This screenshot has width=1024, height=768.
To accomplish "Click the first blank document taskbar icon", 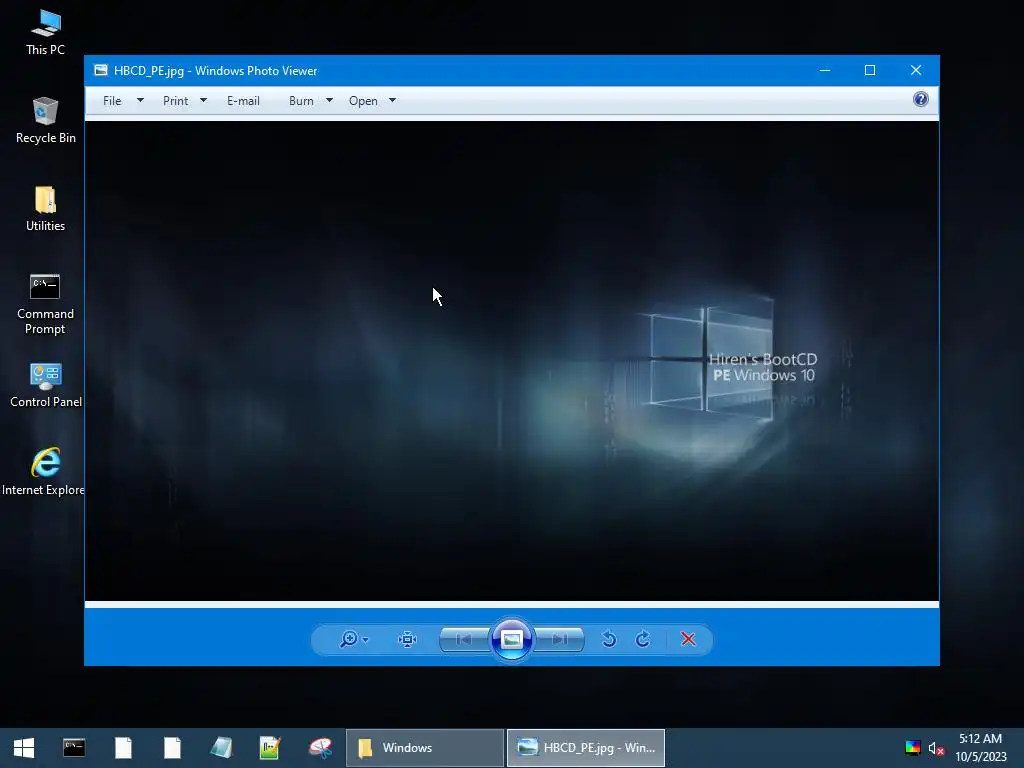I will 123,748.
